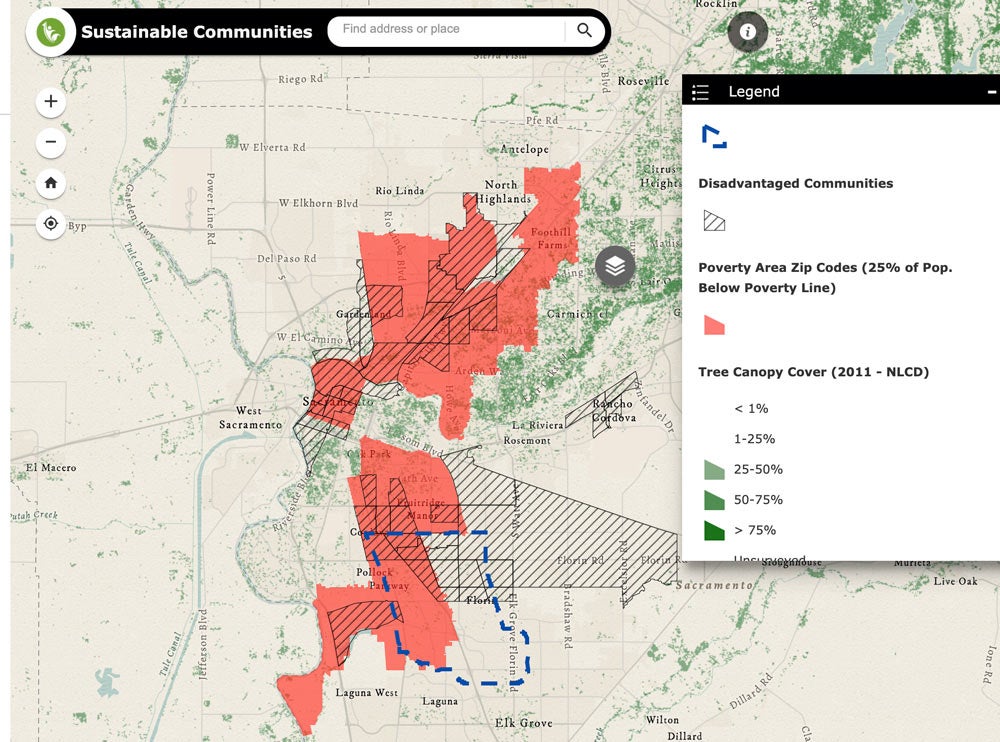The image size is (1000, 742).
Task: Click the information icon near top right
Action: pyautogui.click(x=746, y=32)
